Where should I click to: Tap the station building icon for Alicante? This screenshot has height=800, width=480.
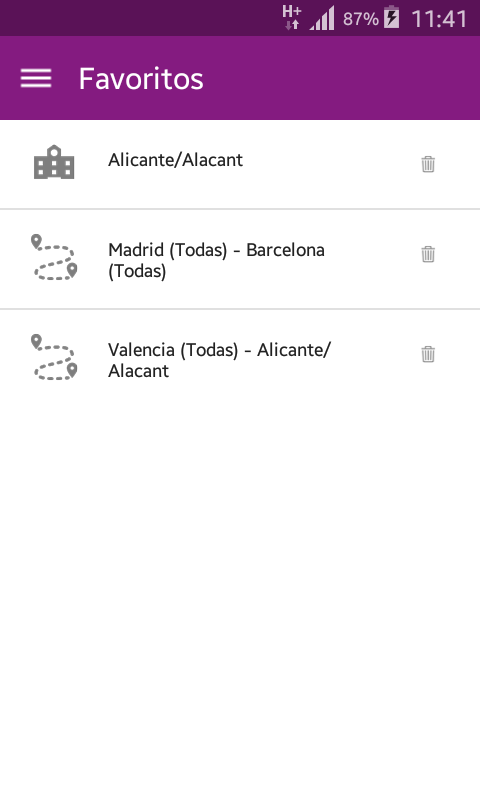pos(54,162)
